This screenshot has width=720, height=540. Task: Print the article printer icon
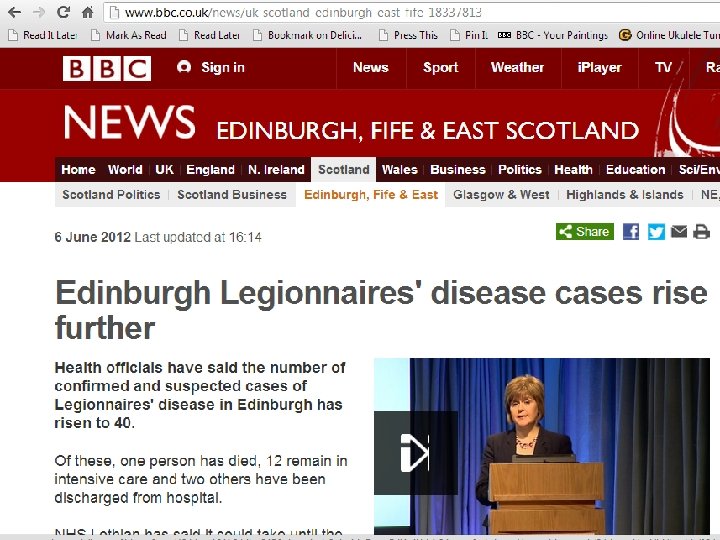[x=701, y=231]
